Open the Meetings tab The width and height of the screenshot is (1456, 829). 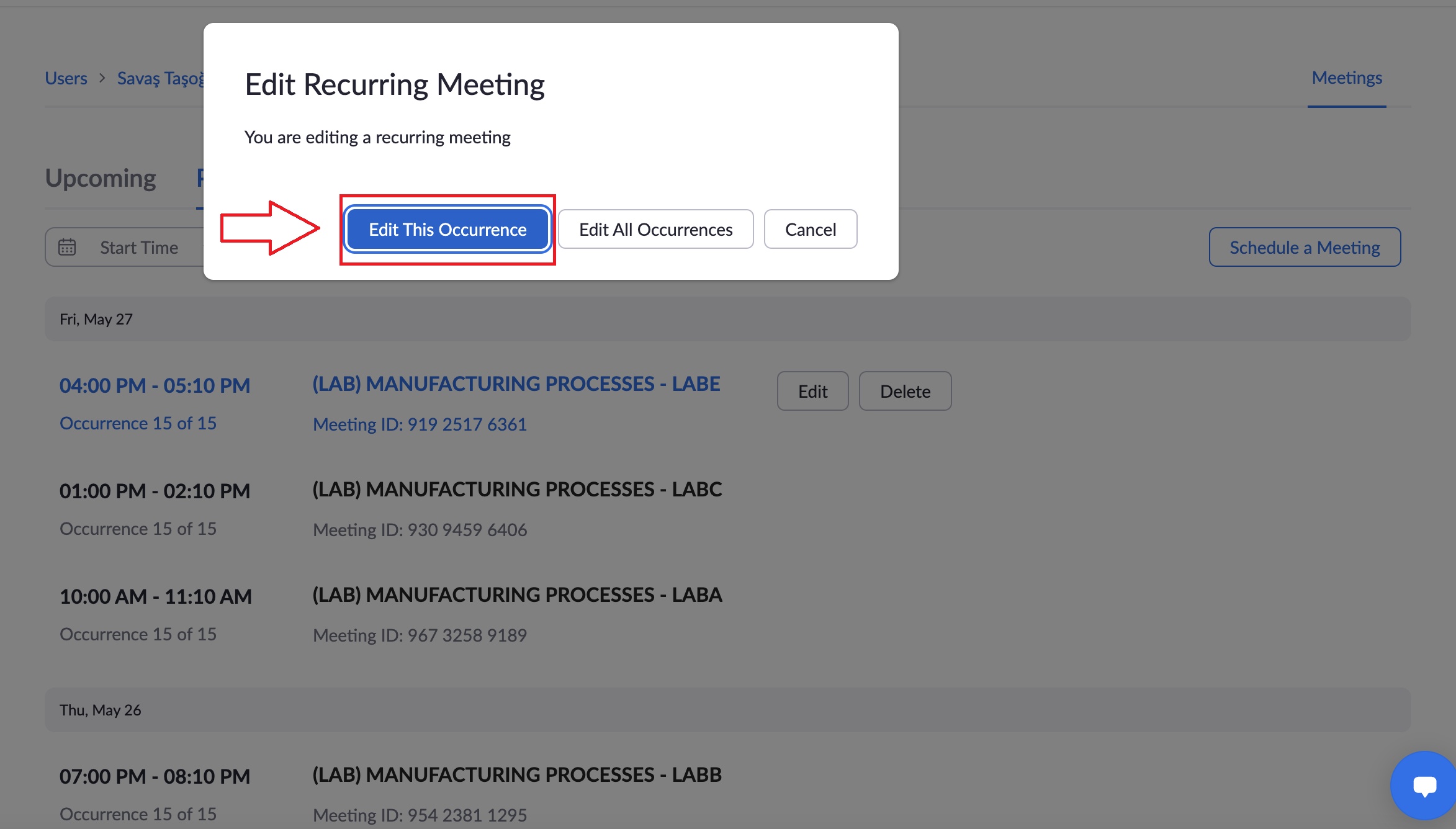[1346, 78]
